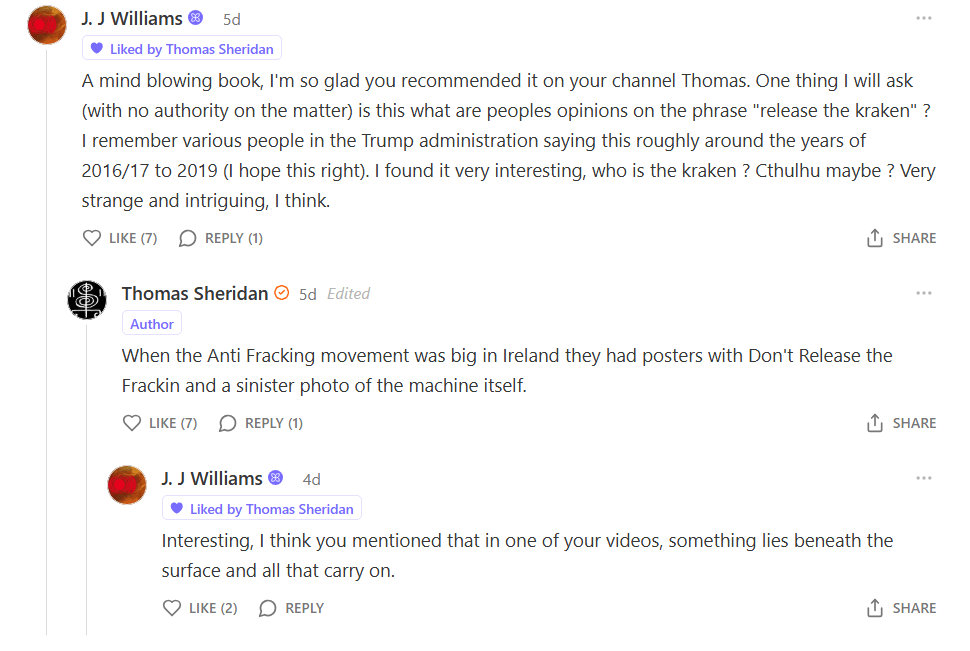Open Thomas Sheridan's profile avatar
970x651 pixels.
[87, 299]
